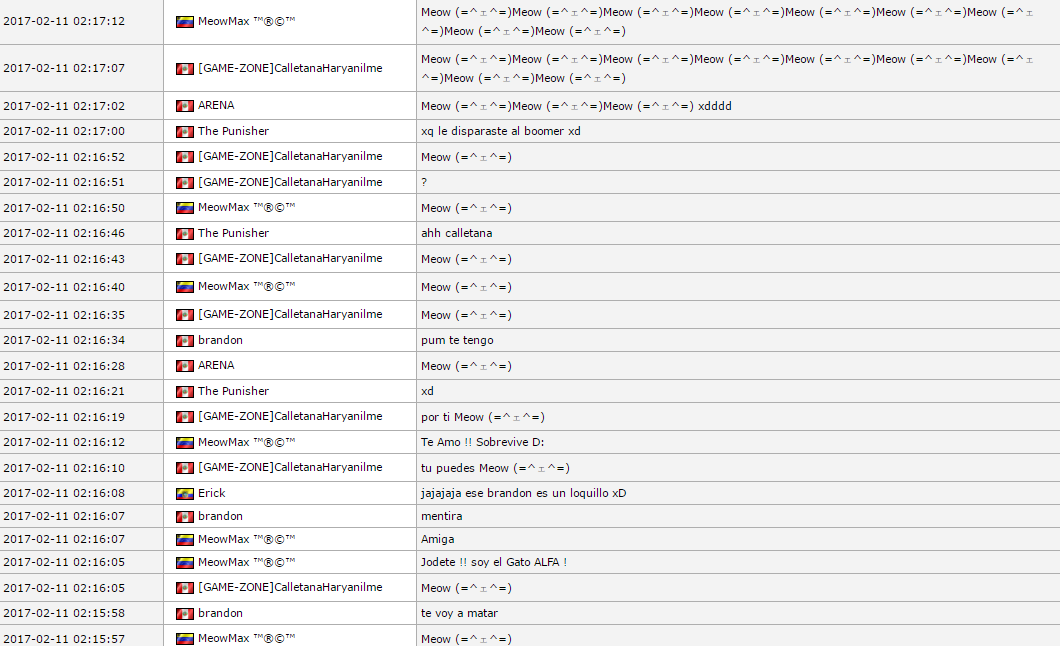Click brandon's flag icon in the 'mentira' row
Viewport: 1060px width, 646px height.
184,517
